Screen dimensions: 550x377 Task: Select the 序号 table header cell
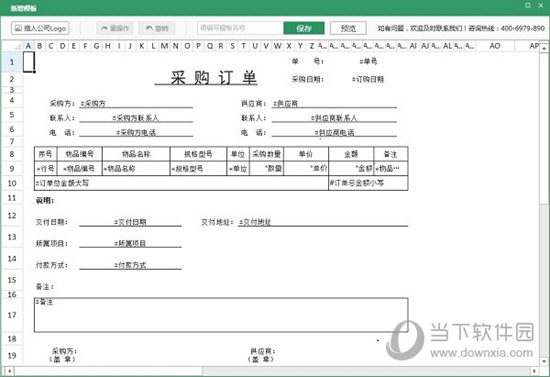(46, 154)
